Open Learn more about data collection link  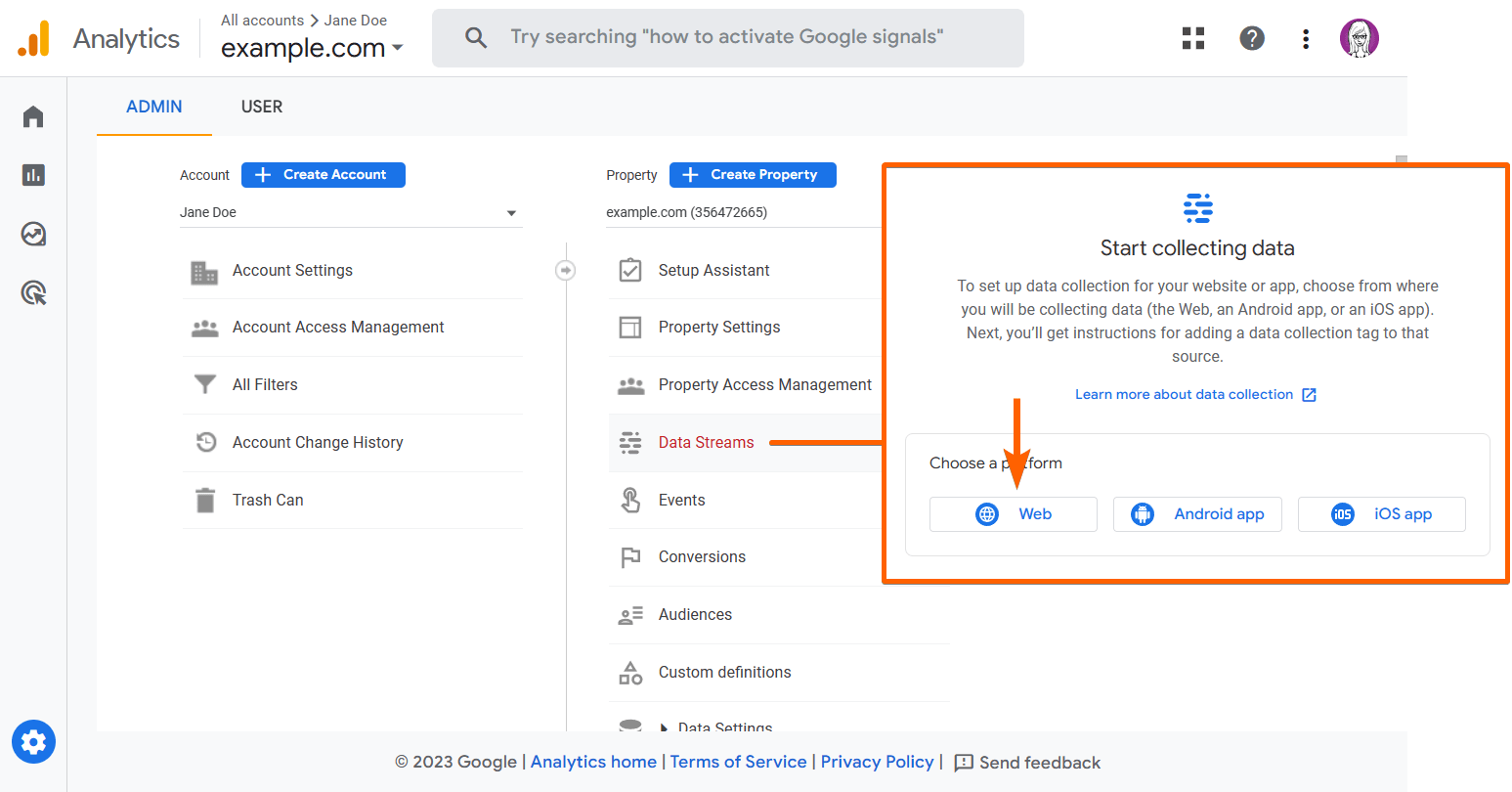(1184, 395)
